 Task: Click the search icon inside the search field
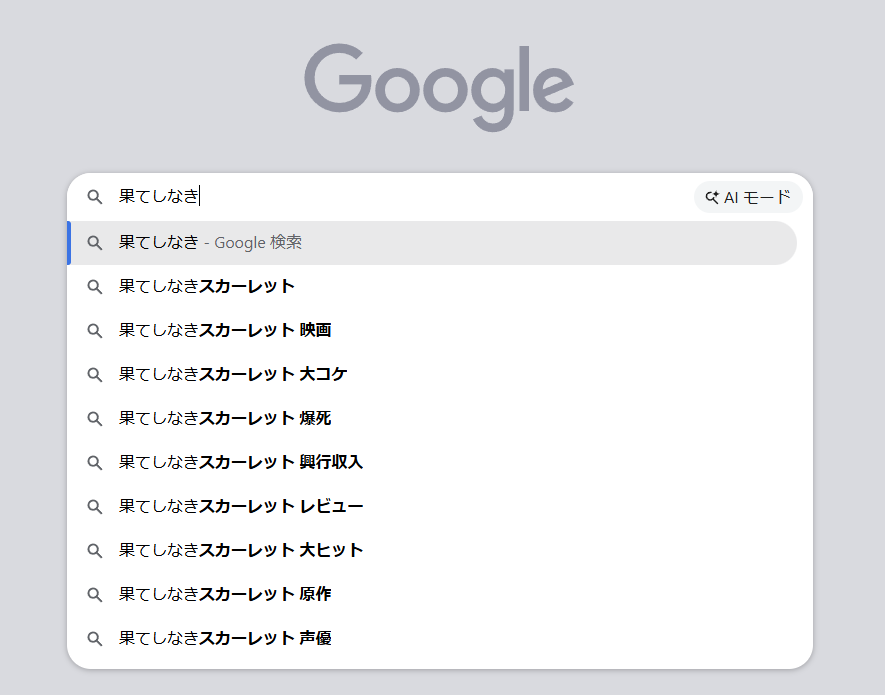[x=95, y=197]
